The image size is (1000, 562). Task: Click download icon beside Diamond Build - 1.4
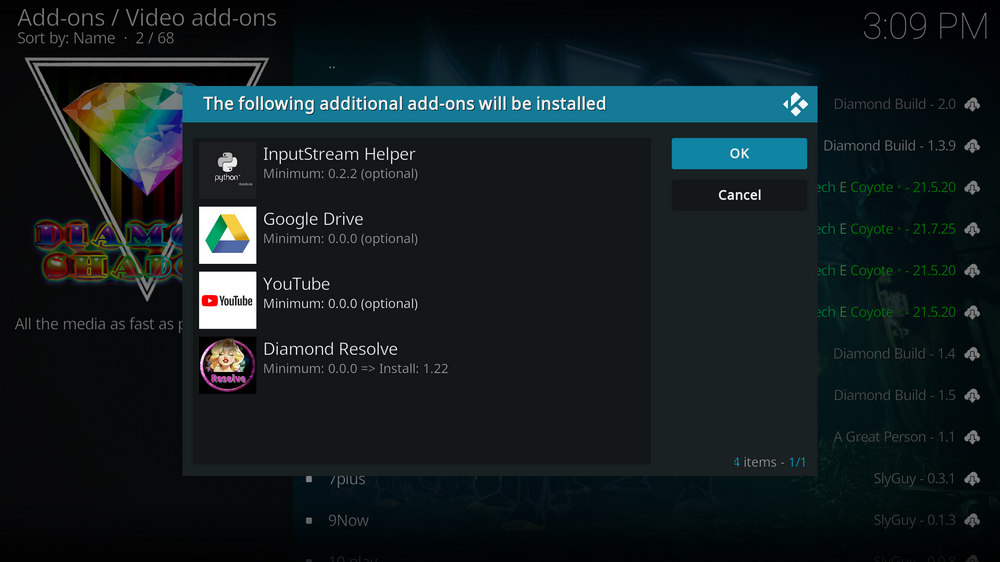pyautogui.click(x=972, y=354)
